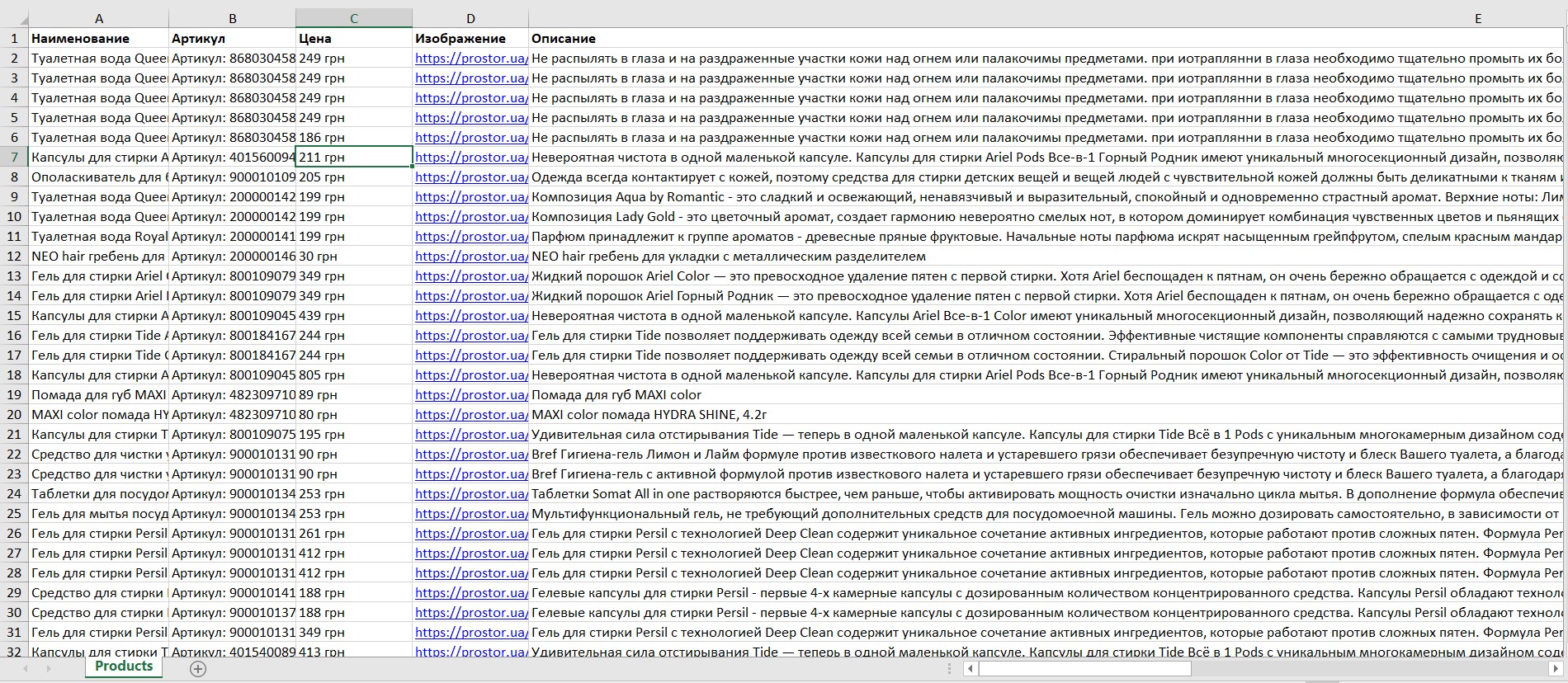
Task: Select cell 'Артикул: 401540089' in row 32
Action: 232,651
